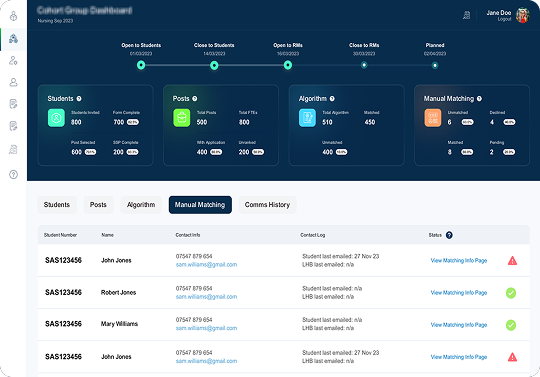Click the With Application value 400
This screenshot has width=540, height=377.
click(x=202, y=152)
